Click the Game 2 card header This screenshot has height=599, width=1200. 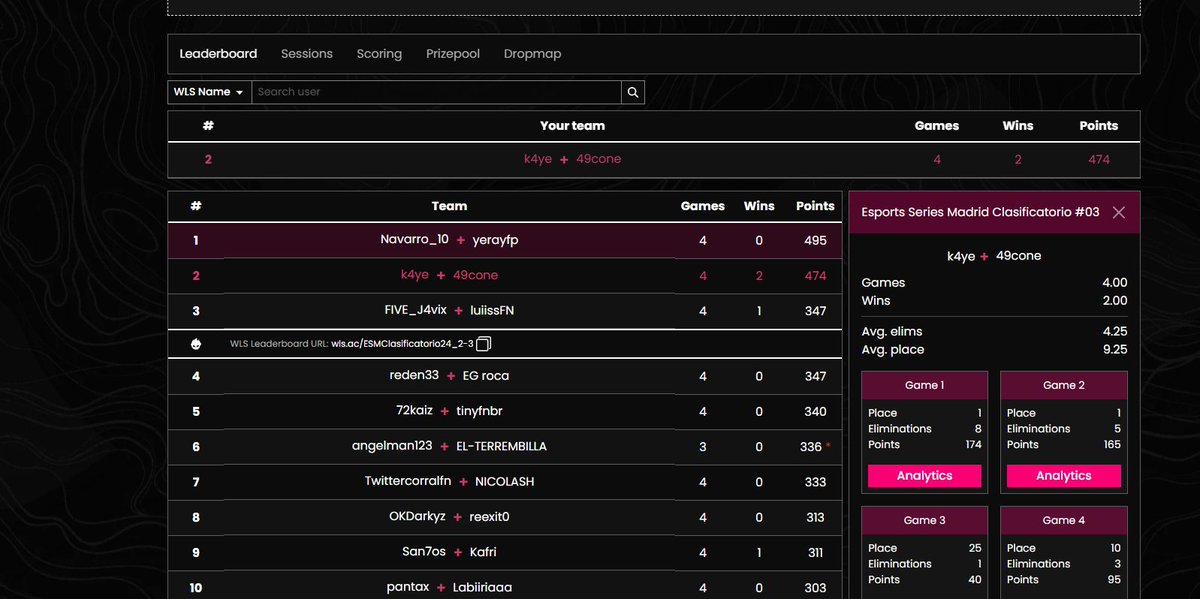[x=1063, y=385]
